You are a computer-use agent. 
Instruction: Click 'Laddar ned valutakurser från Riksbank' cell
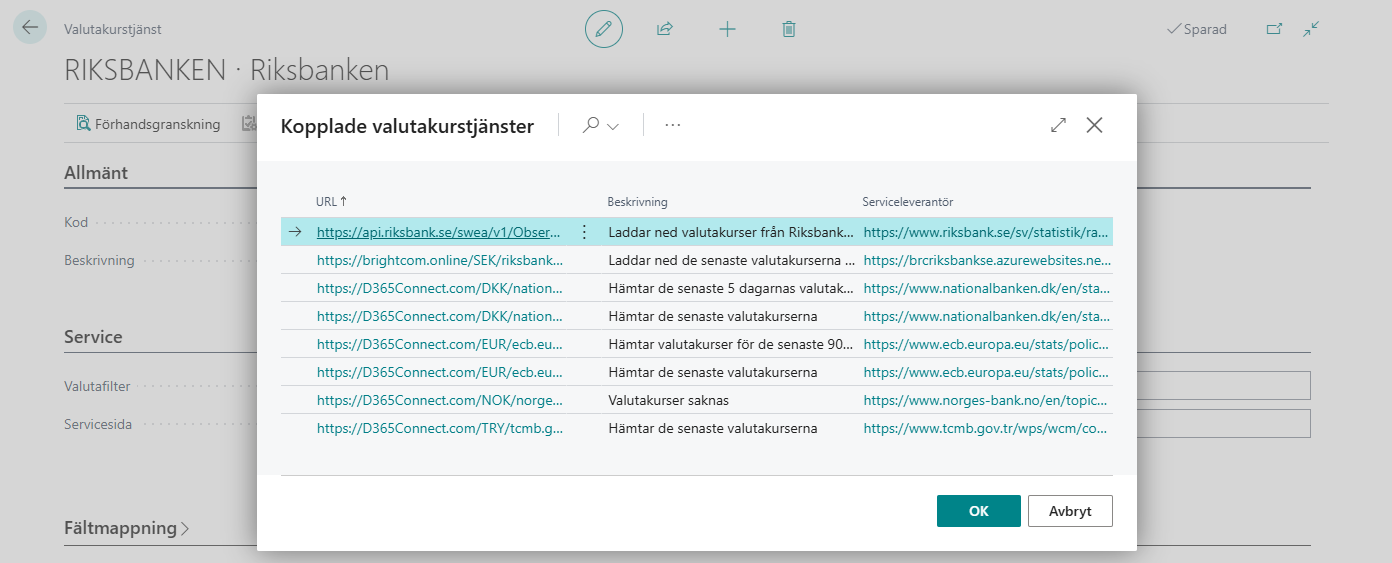(731, 232)
